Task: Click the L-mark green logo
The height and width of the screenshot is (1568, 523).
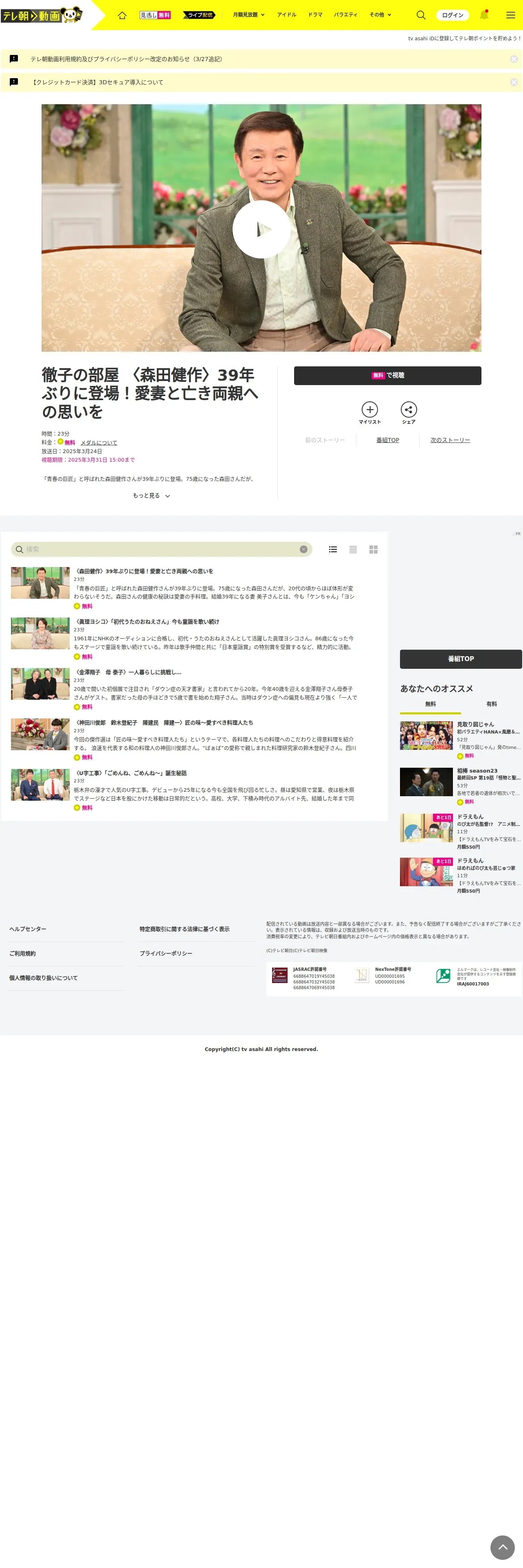Action: (x=443, y=976)
